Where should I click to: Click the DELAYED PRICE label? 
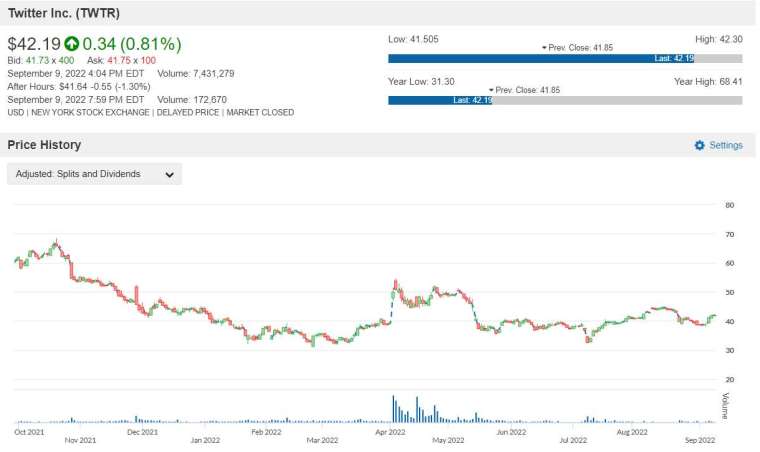[x=188, y=112]
